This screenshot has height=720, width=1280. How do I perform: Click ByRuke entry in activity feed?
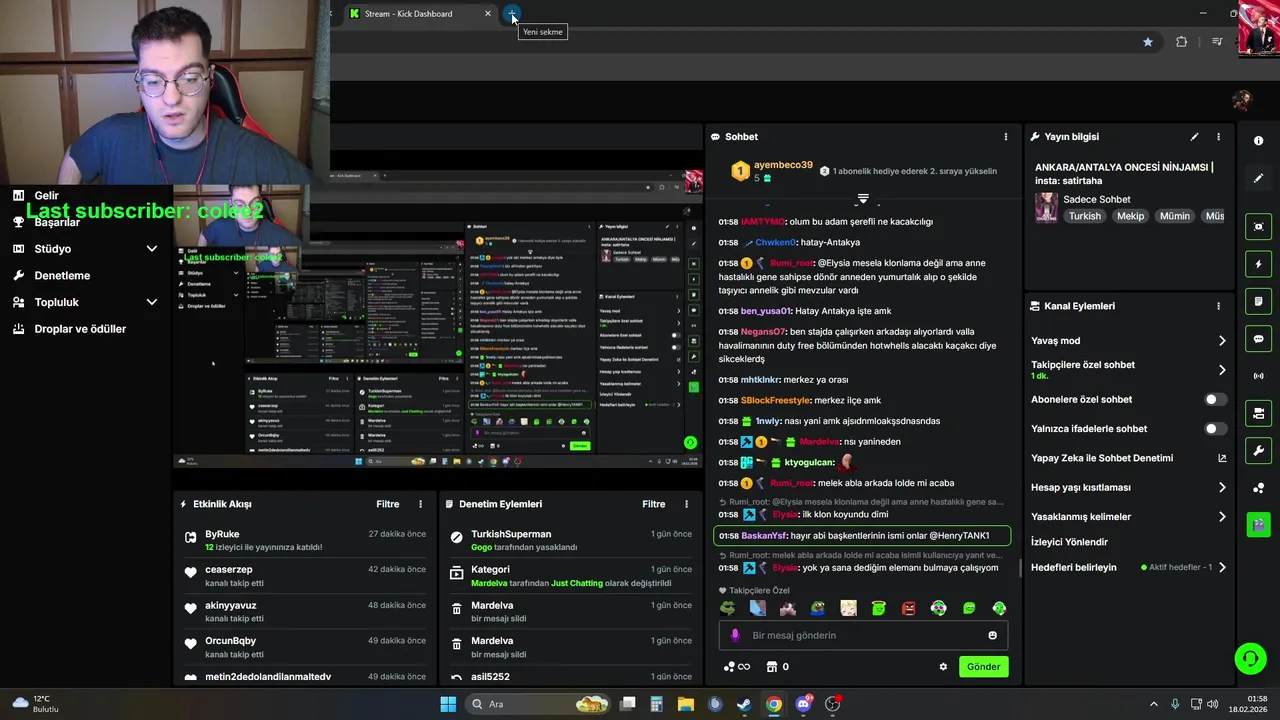(303, 540)
